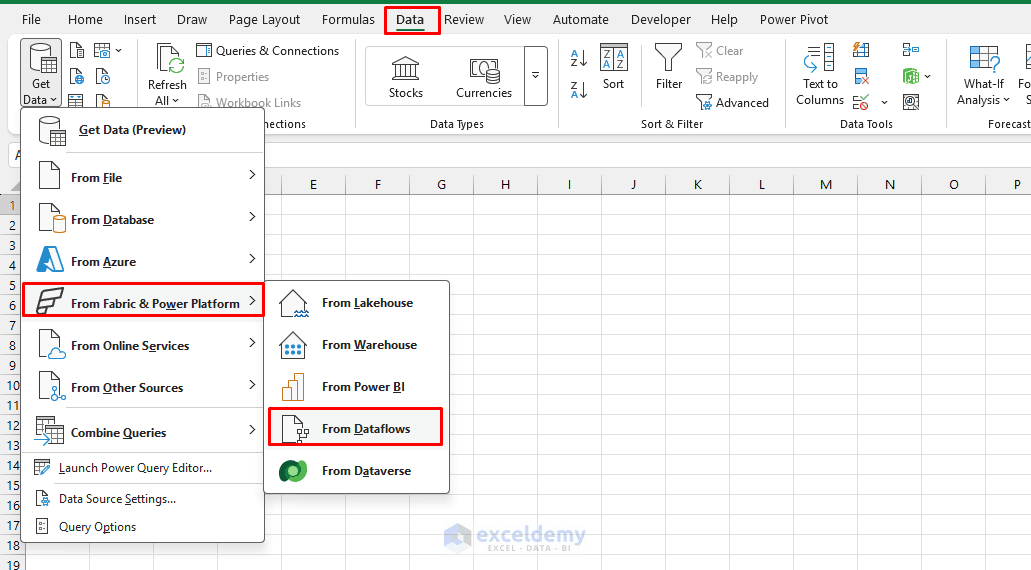Screen dimensions: 1031x570
Task: Switch to the Developer ribbon tab
Action: [x=661, y=20]
